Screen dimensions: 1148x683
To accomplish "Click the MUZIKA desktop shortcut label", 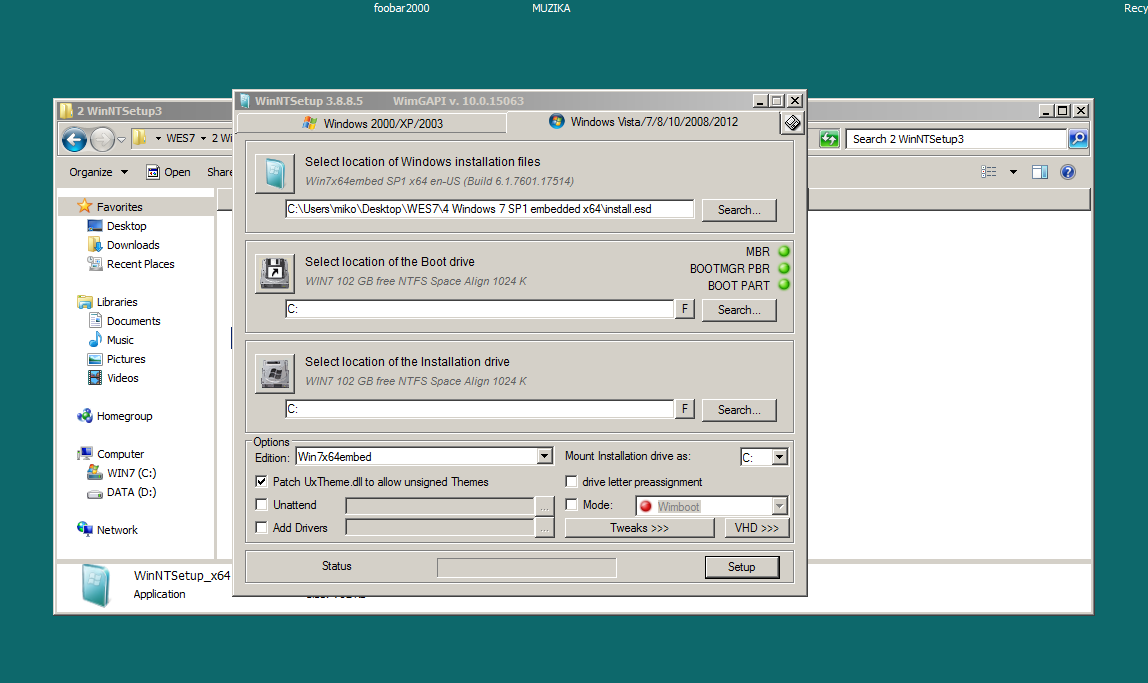I will 551,8.
